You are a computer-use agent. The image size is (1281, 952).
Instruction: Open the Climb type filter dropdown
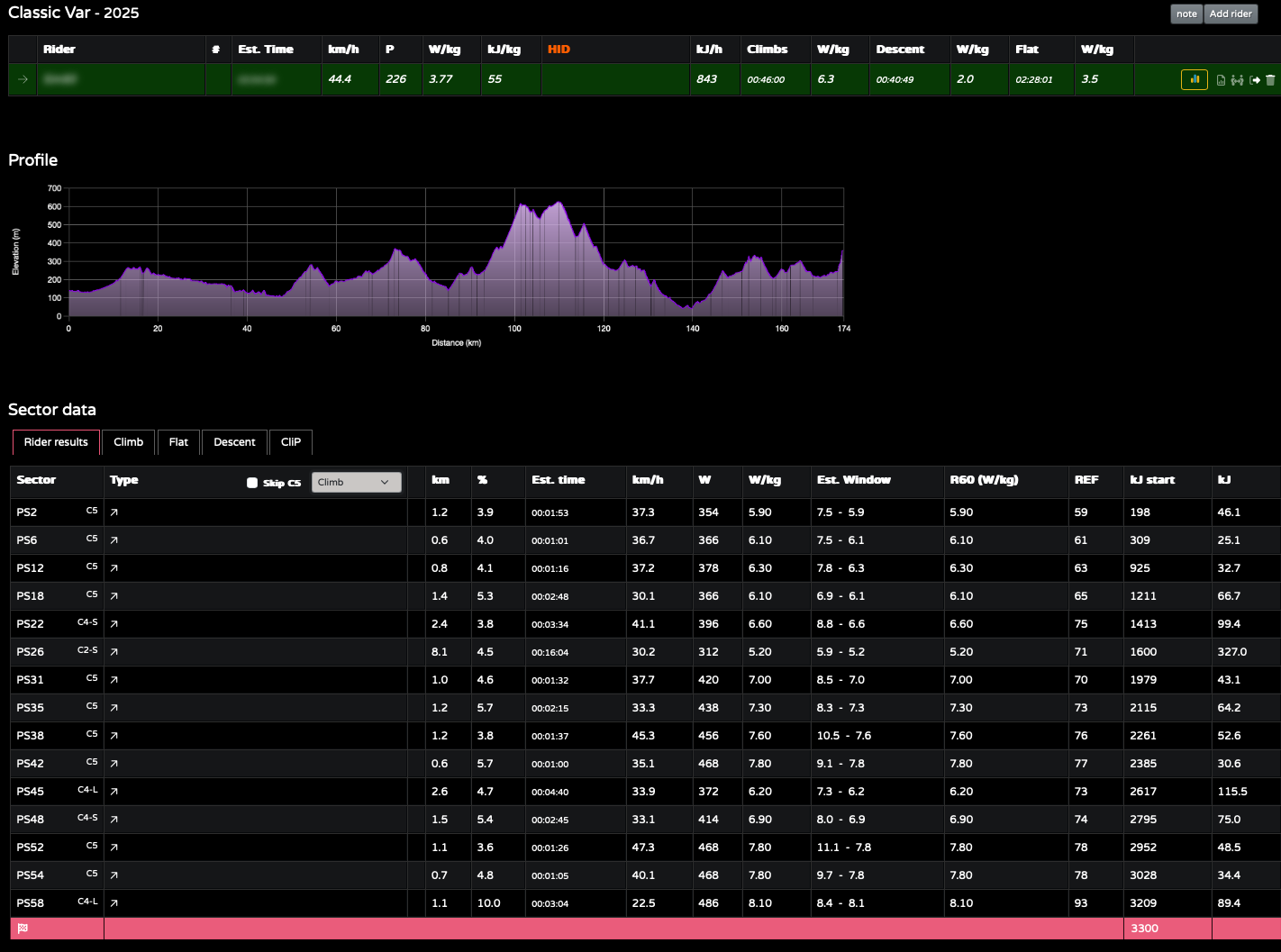point(356,482)
